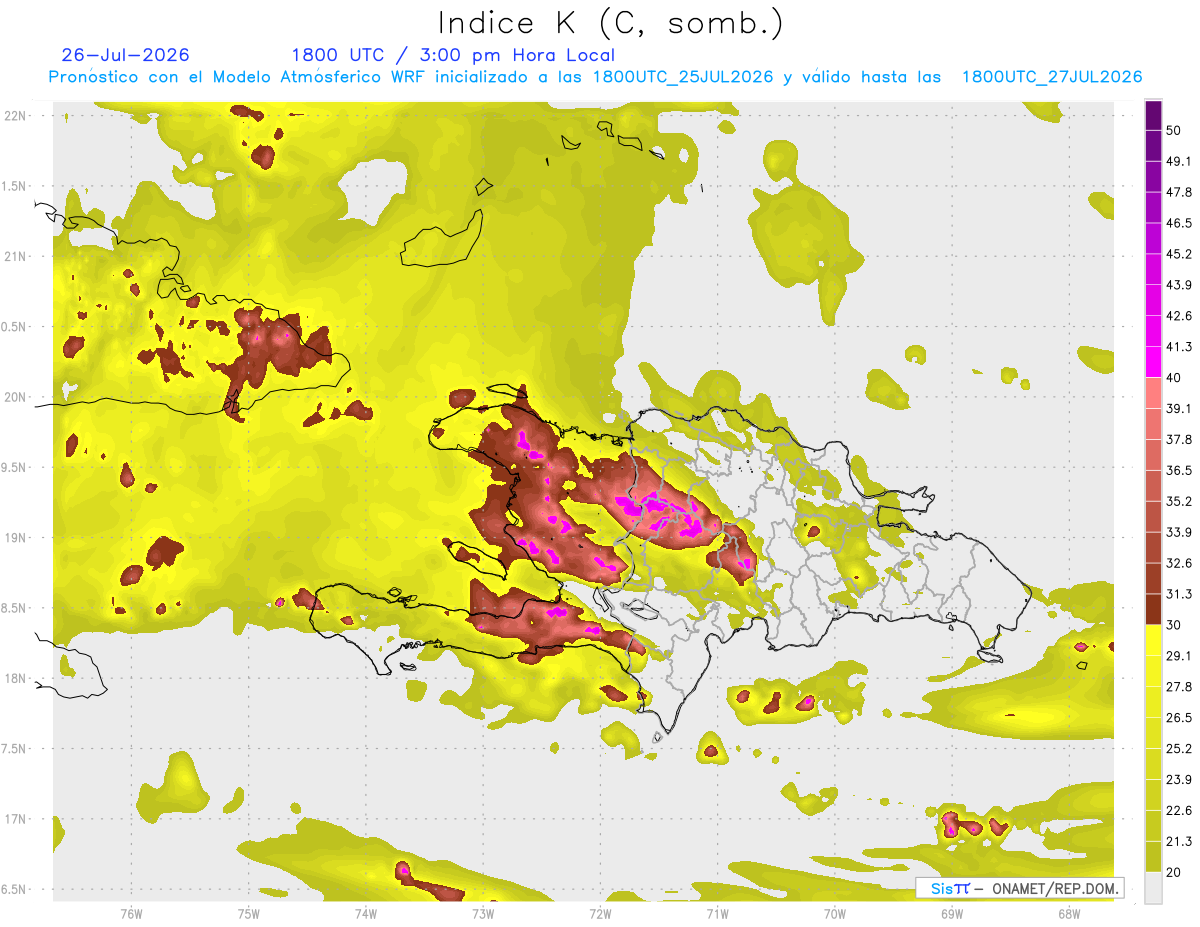1200x927 pixels.
Task: Pick the purple swatch between 46.5 and 47.8
Action: point(1153,208)
